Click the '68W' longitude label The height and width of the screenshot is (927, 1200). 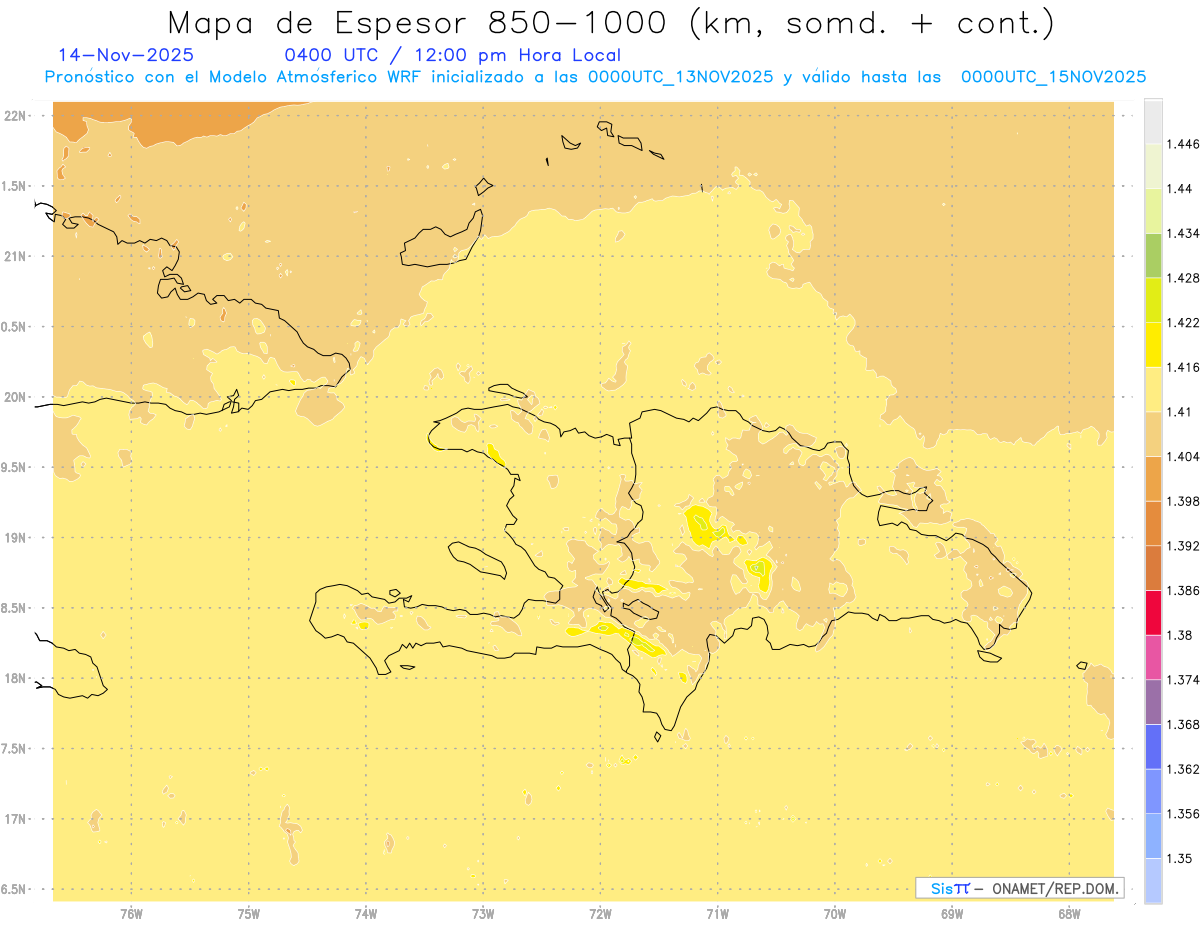(x=1069, y=914)
